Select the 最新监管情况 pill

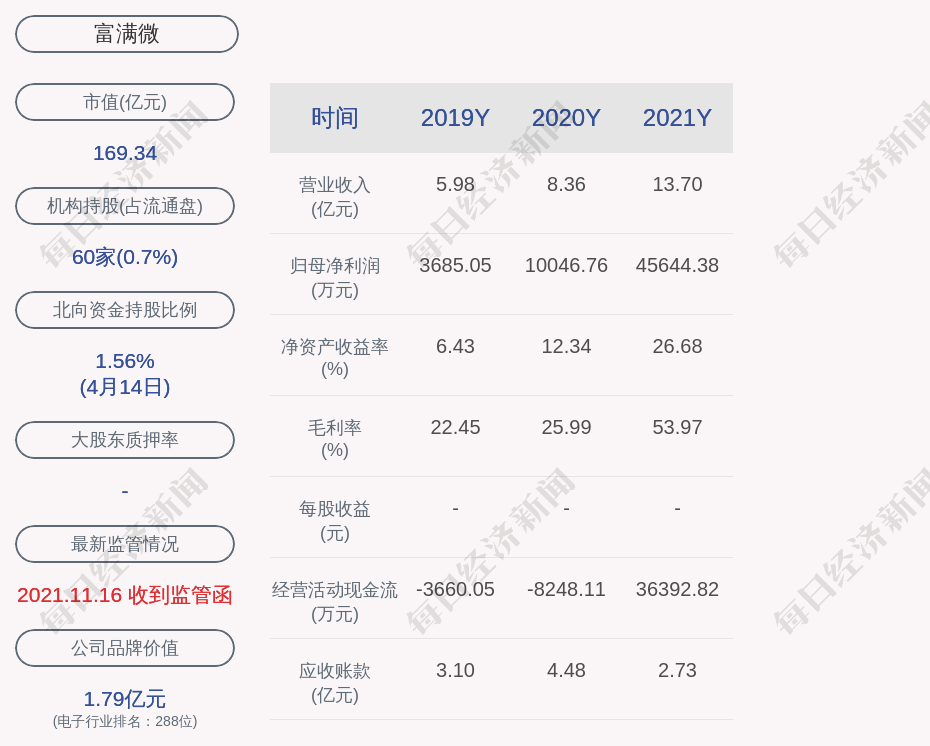(x=125, y=544)
